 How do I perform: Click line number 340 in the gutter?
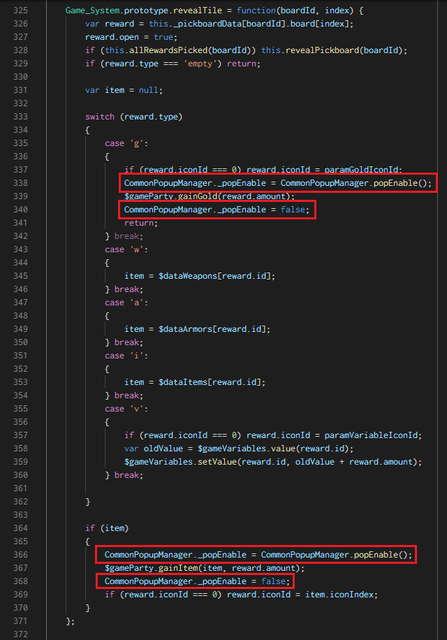(20, 209)
